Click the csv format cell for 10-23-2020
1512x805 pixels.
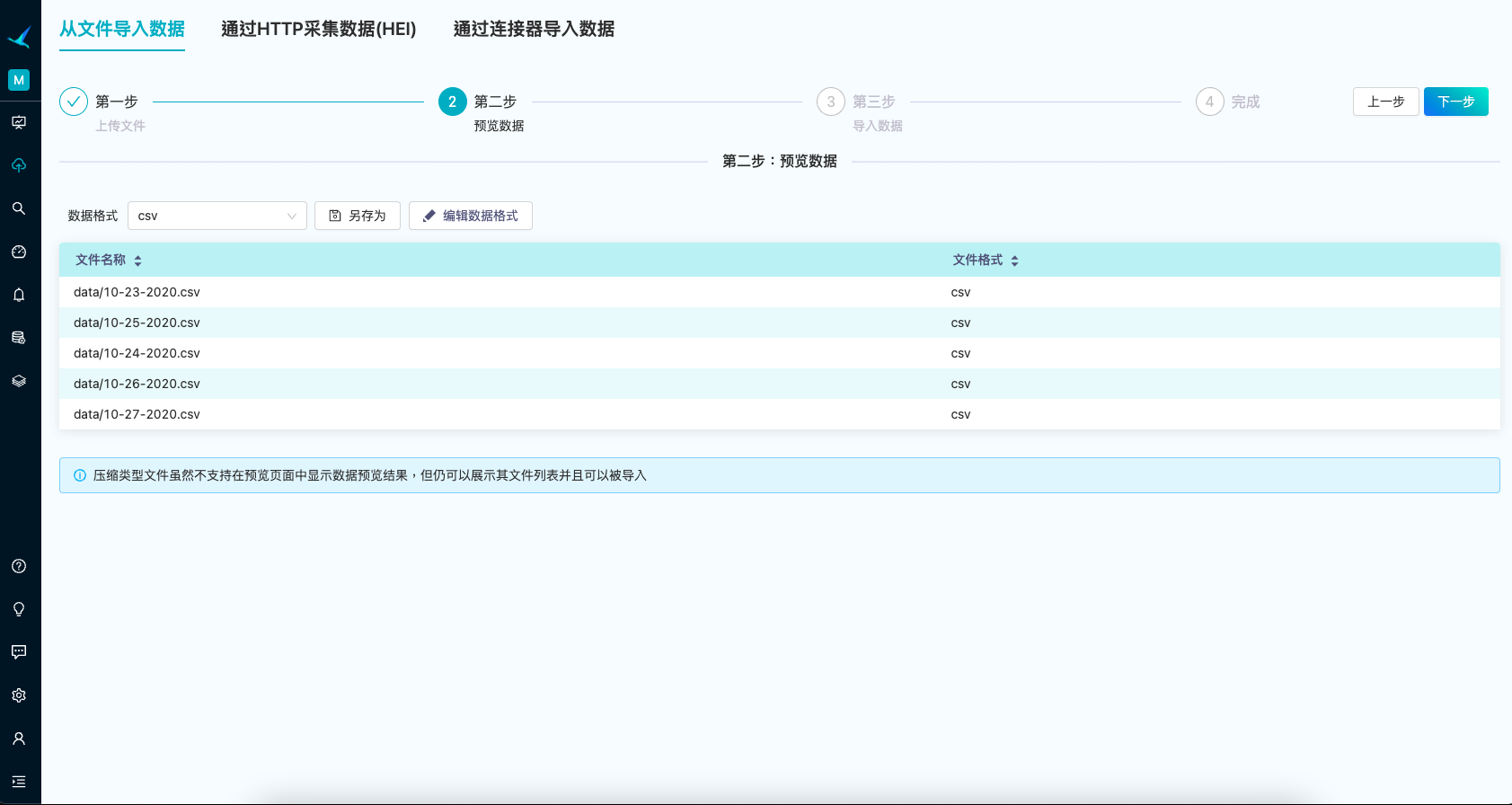coord(961,292)
